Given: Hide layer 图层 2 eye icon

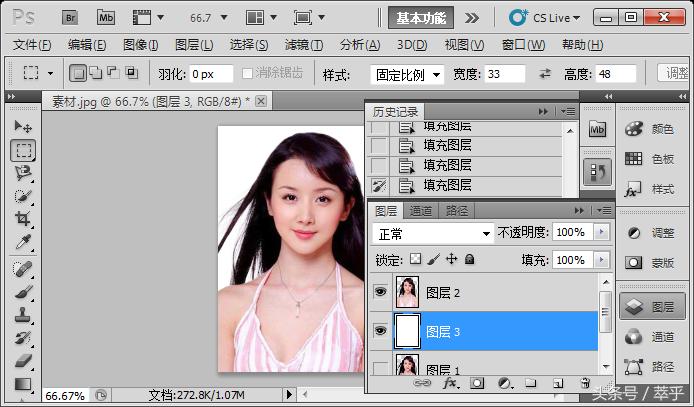Looking at the screenshot, I should point(381,292).
